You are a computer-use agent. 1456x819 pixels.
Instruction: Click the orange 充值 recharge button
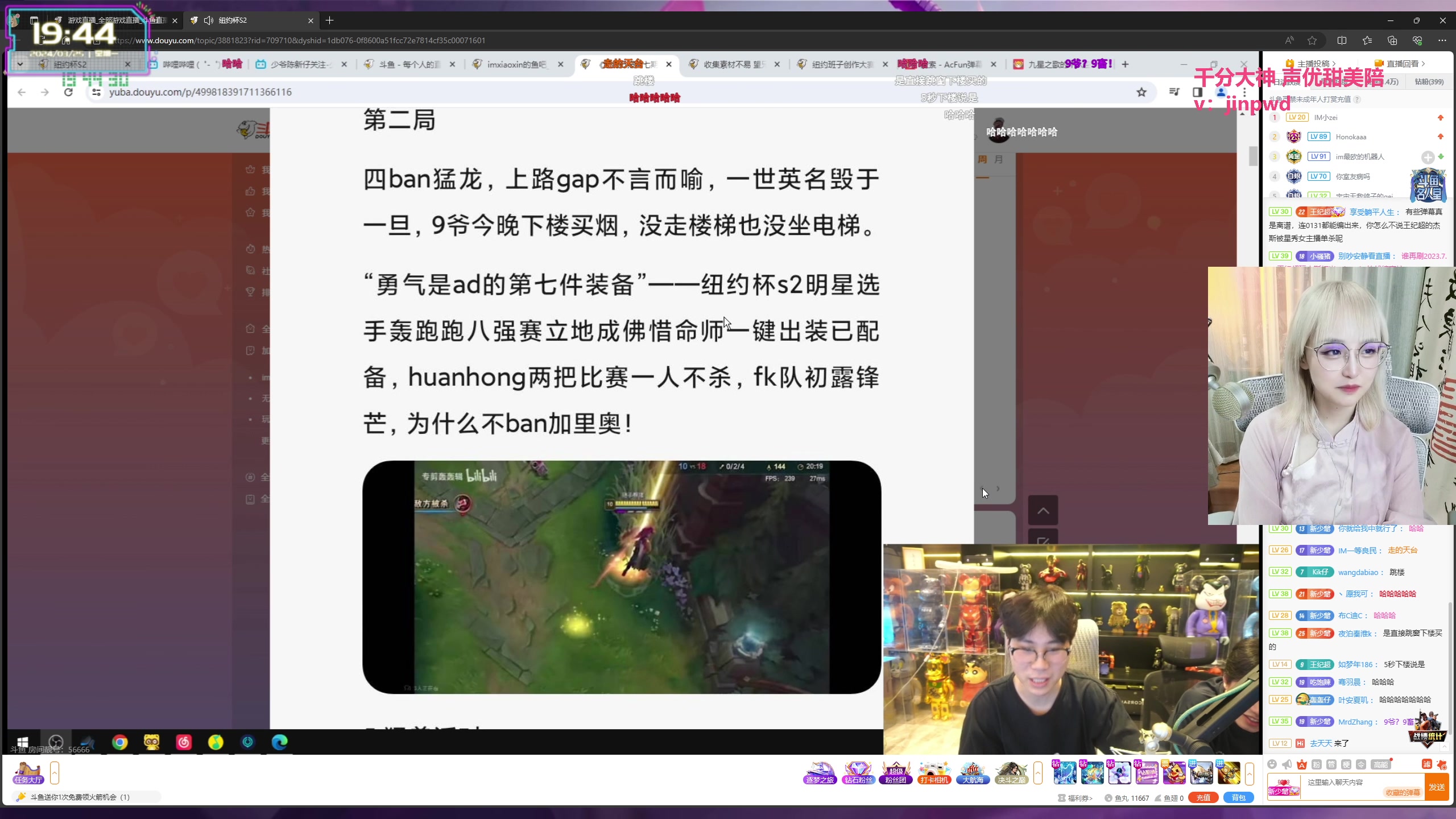1203,797
